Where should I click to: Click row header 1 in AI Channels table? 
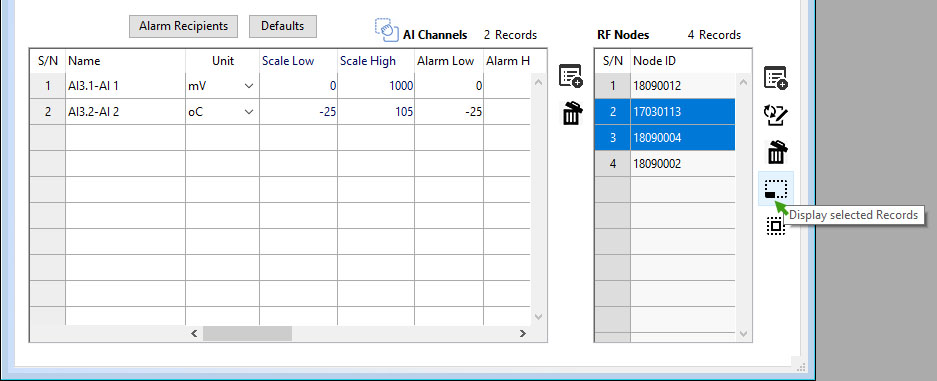pyautogui.click(x=48, y=86)
